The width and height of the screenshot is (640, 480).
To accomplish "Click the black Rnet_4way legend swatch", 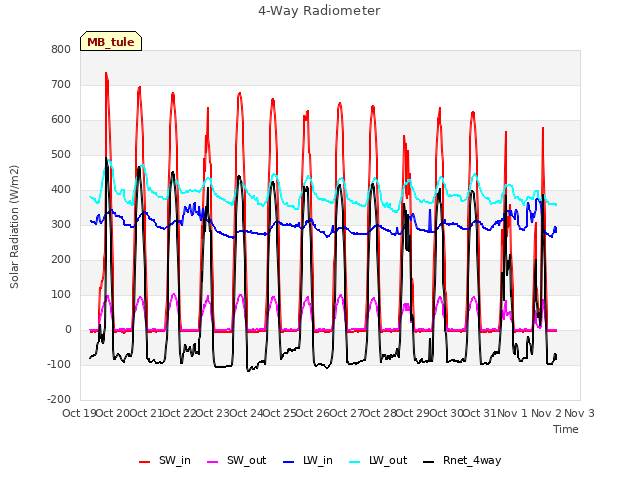I will pyautogui.click(x=429, y=462).
